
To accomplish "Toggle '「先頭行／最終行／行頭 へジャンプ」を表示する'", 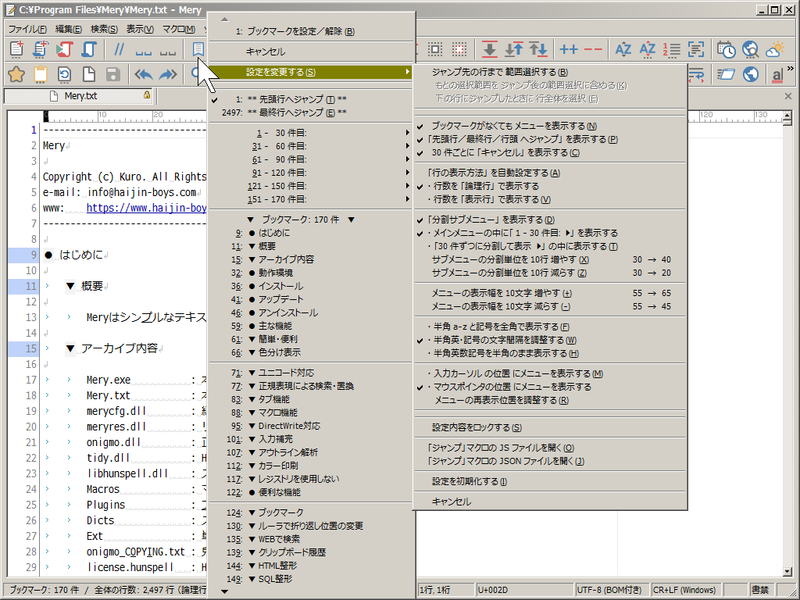I will [x=548, y=139].
